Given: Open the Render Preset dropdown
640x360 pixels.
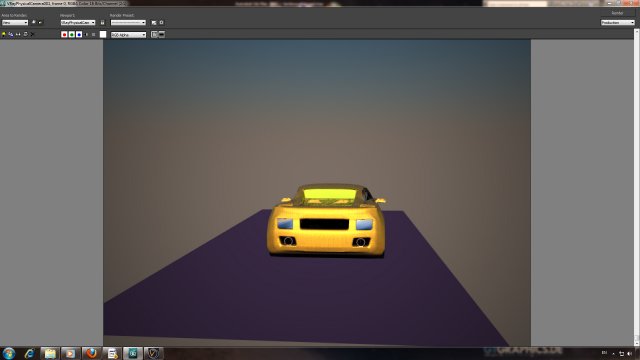Looking at the screenshot, I should [x=128, y=22].
